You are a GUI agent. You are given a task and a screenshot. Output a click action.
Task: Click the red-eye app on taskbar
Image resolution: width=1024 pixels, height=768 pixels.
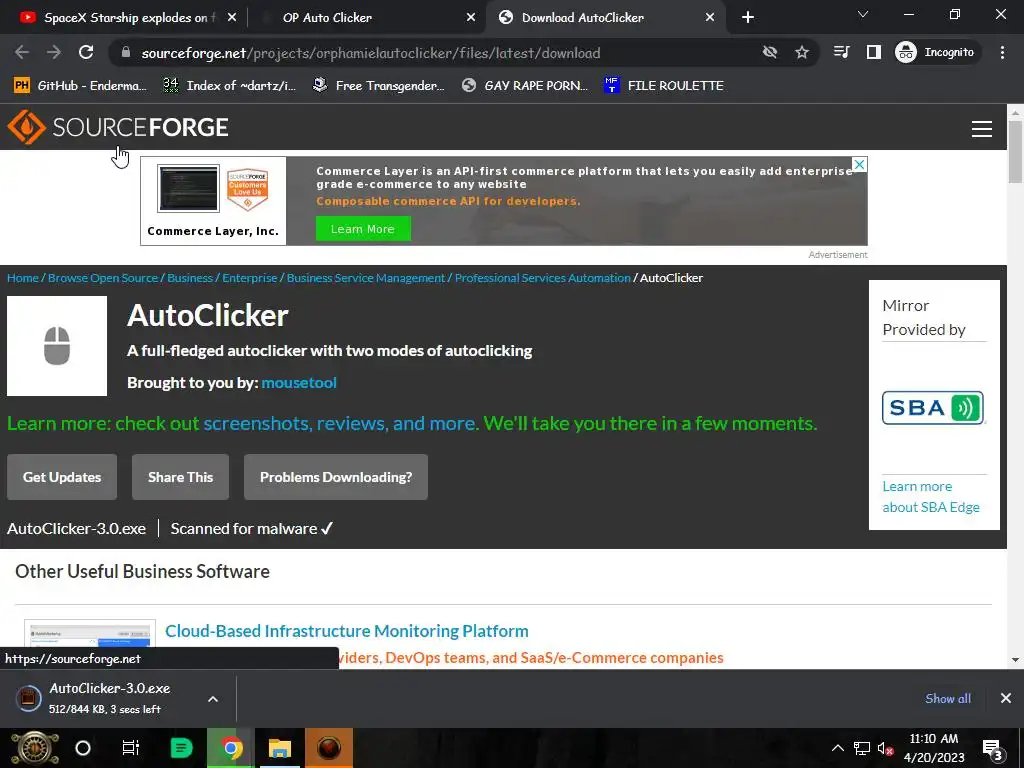[x=329, y=748]
